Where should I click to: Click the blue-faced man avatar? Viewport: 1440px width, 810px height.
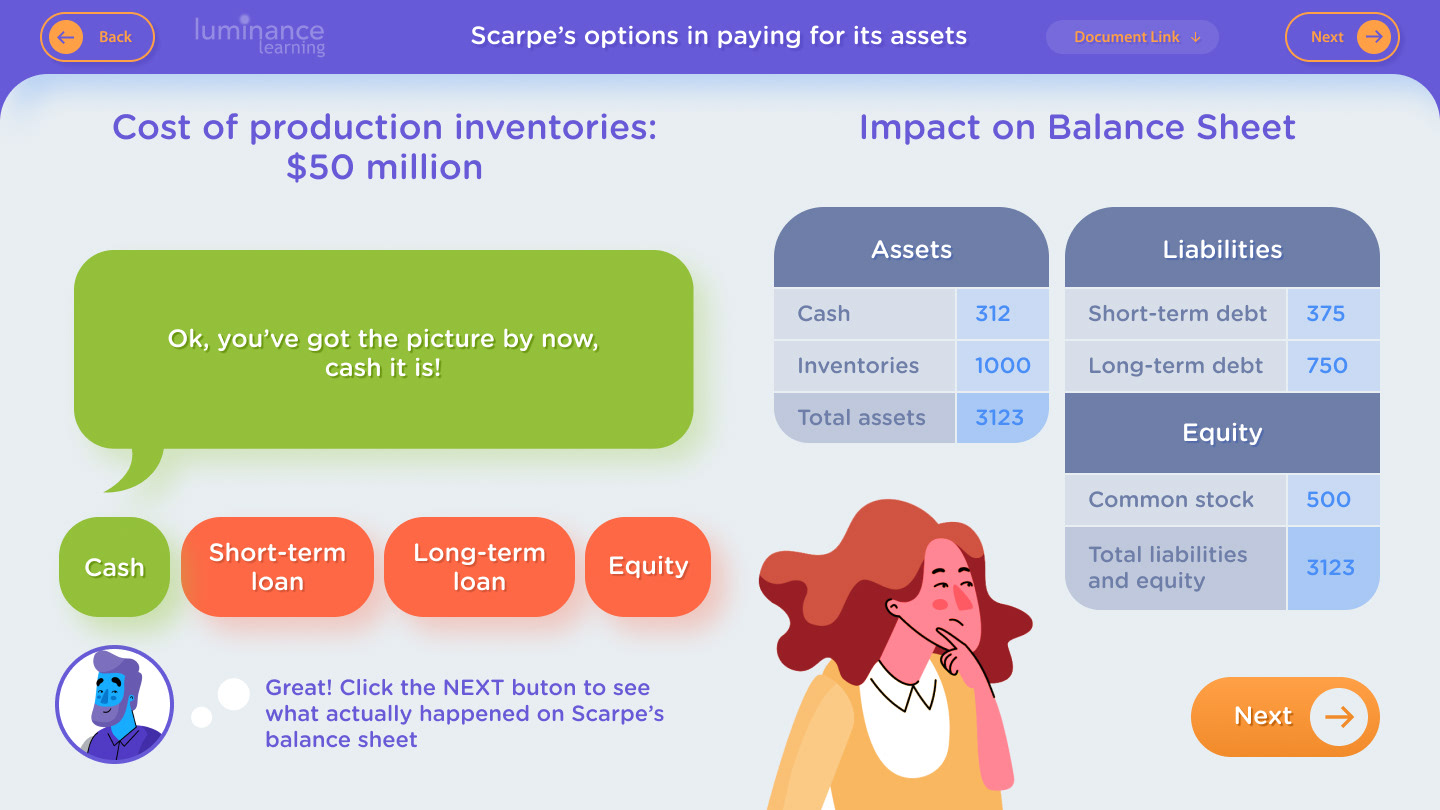114,704
